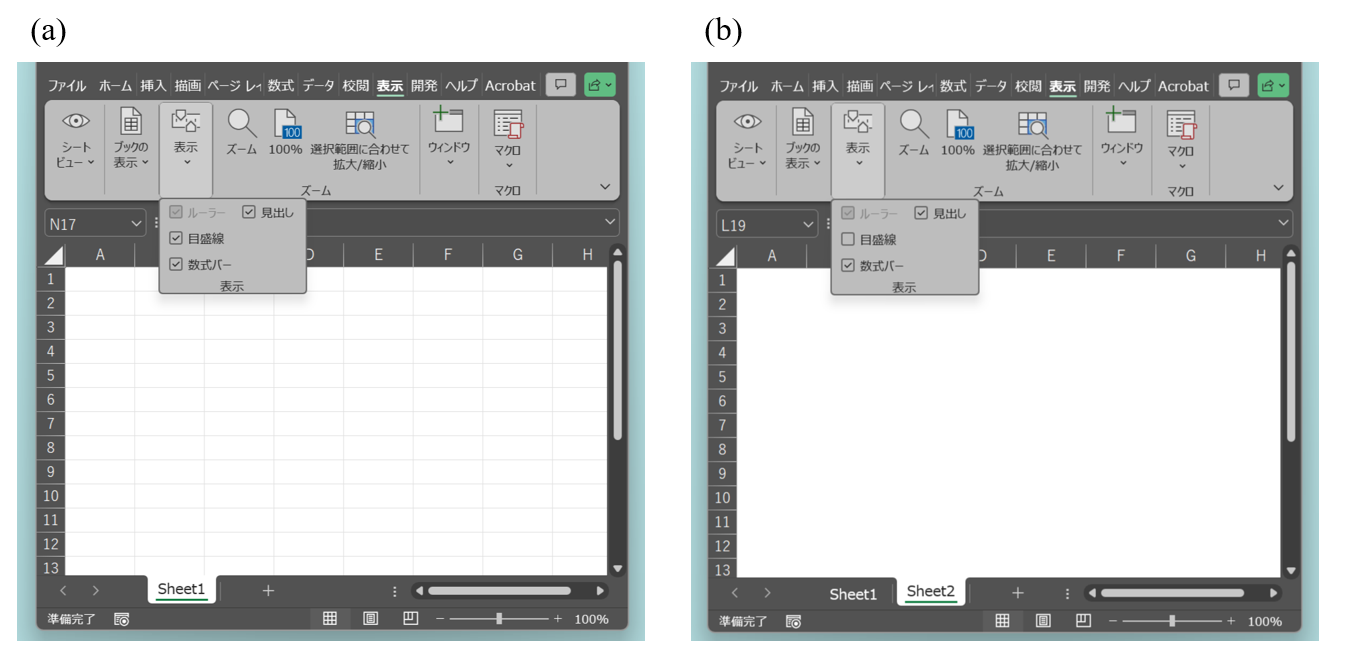Click the zoom slider handle in window (a)
Screen dimensions: 1345x655
tap(499, 619)
